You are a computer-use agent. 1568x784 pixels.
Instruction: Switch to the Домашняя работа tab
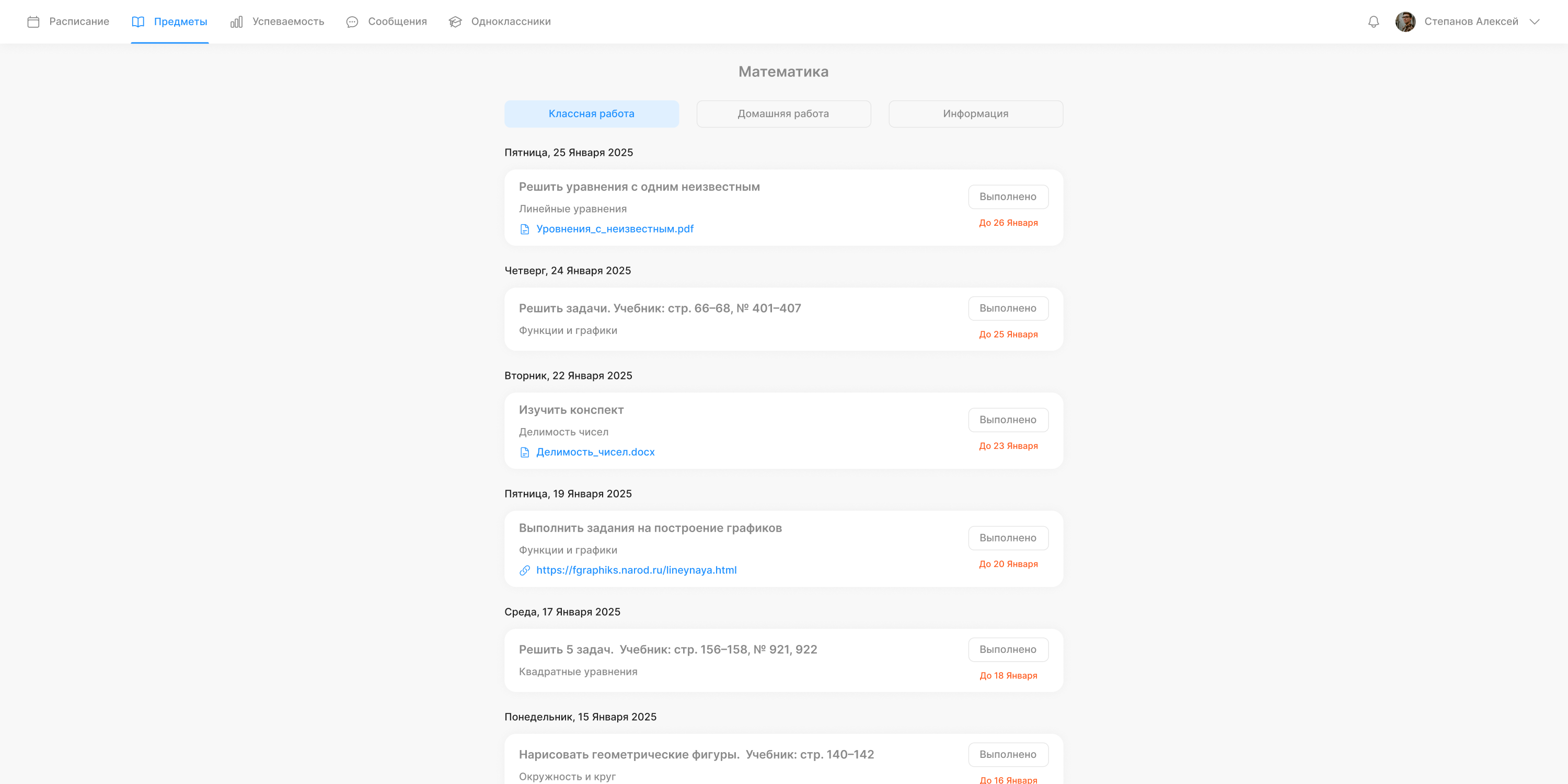pyautogui.click(x=783, y=114)
